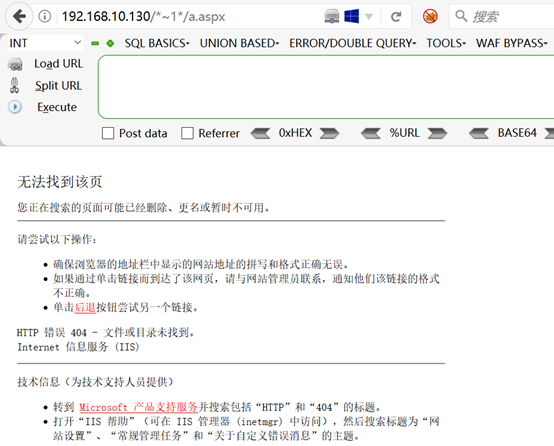554x446 pixels.
Task: Enable the Referrer checkbox
Action: pyautogui.click(x=187, y=133)
